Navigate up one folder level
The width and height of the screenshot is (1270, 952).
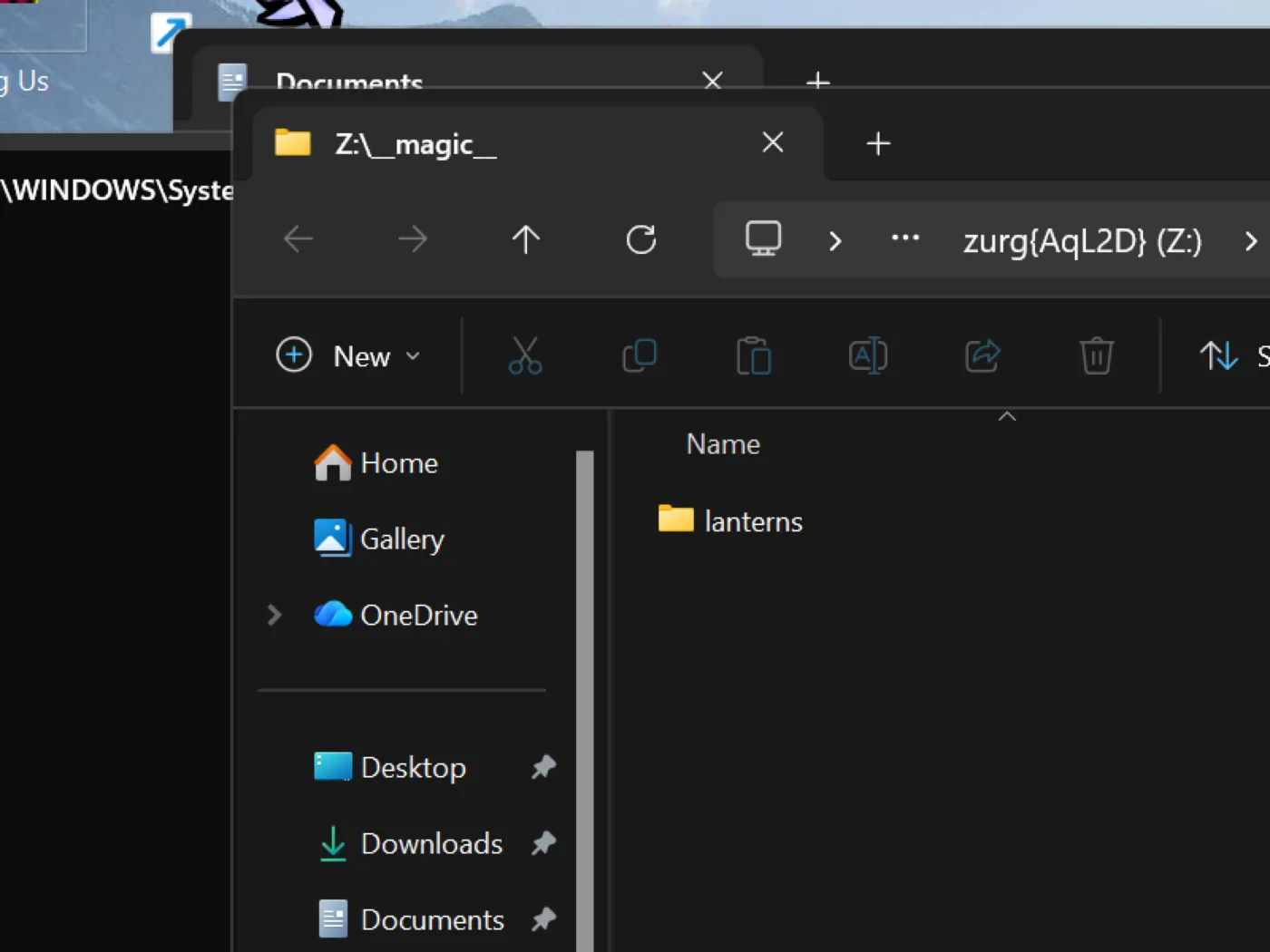tap(526, 239)
